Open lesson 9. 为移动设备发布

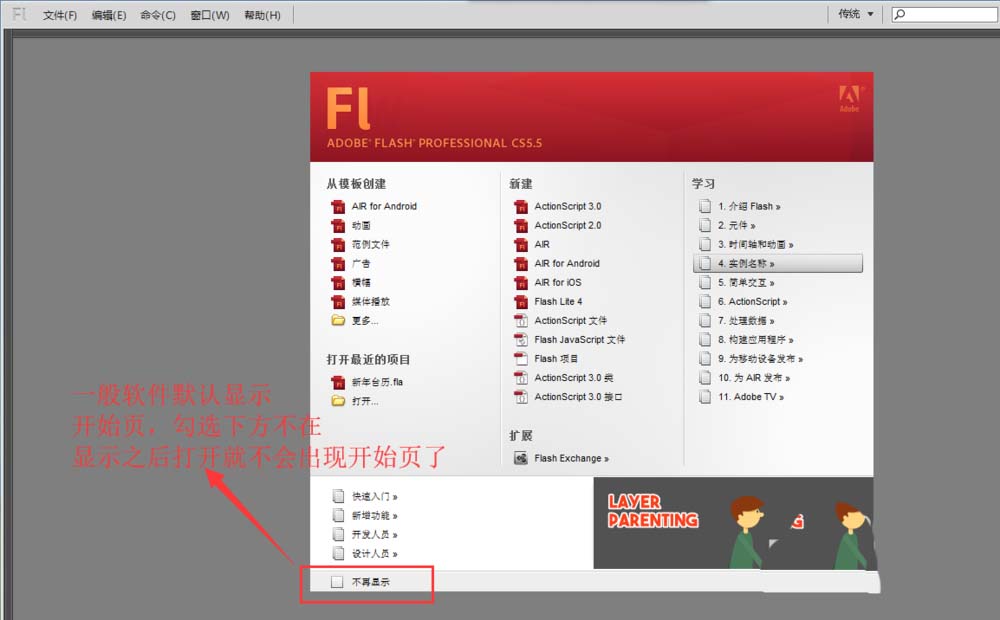coord(760,359)
